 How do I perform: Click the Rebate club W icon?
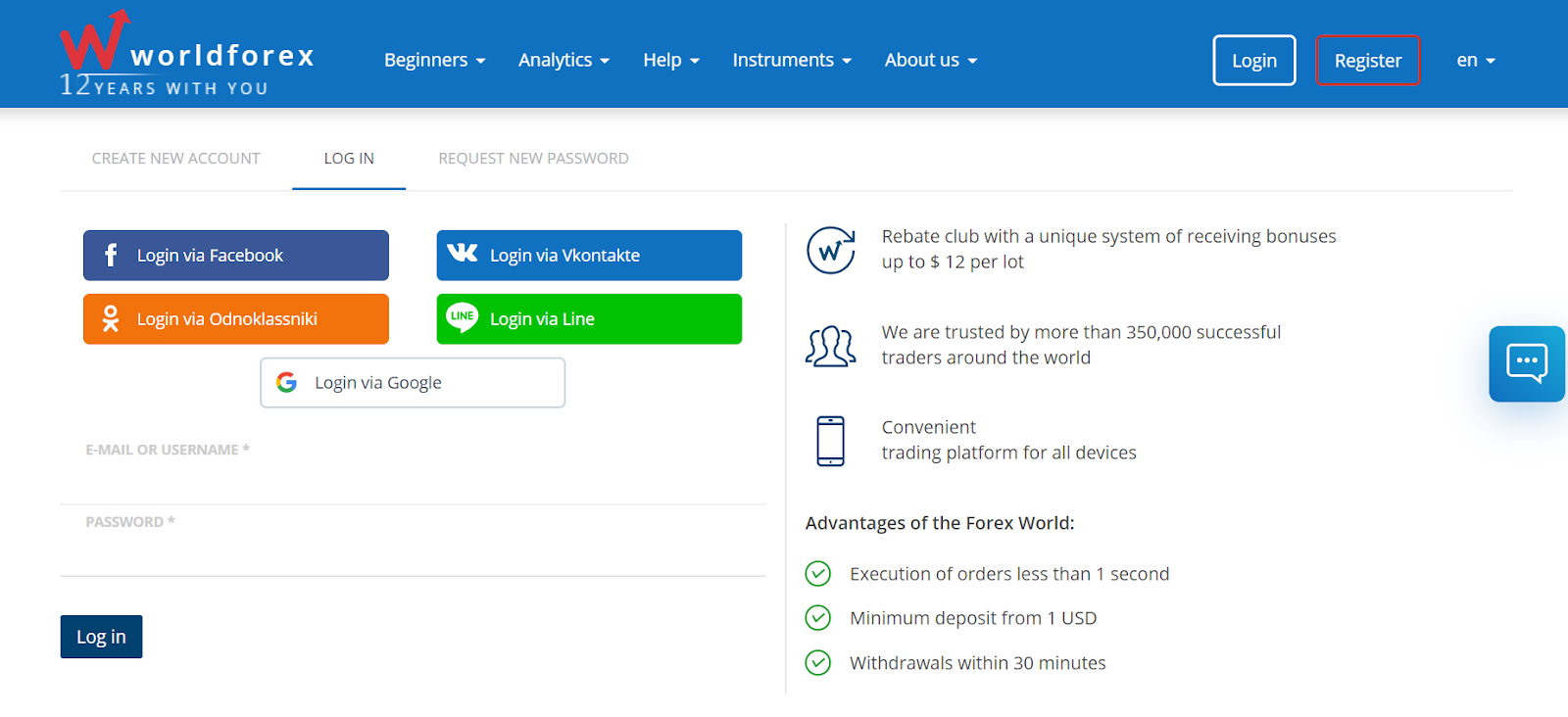831,250
